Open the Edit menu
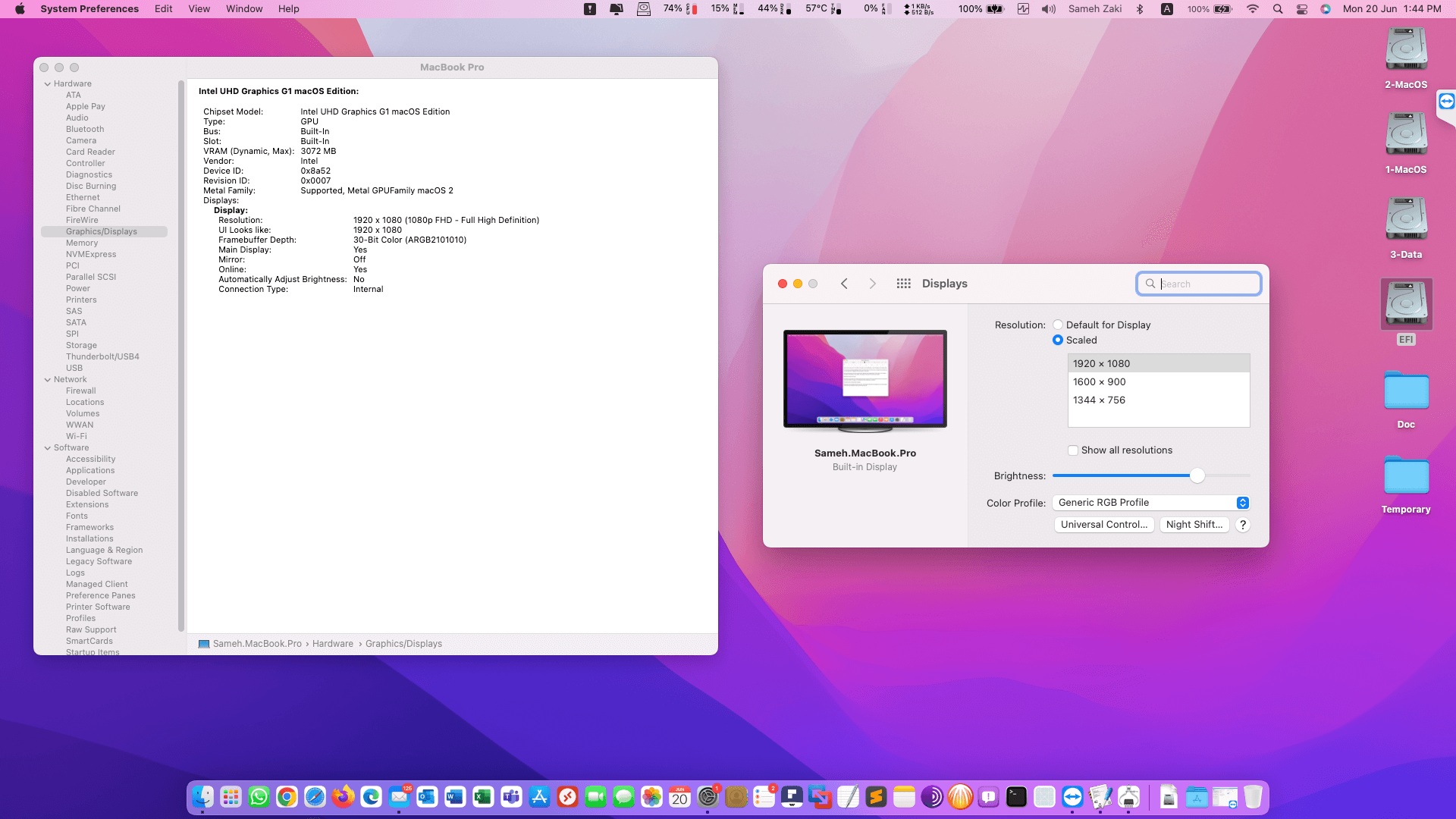This screenshot has width=1456, height=819. pos(164,9)
